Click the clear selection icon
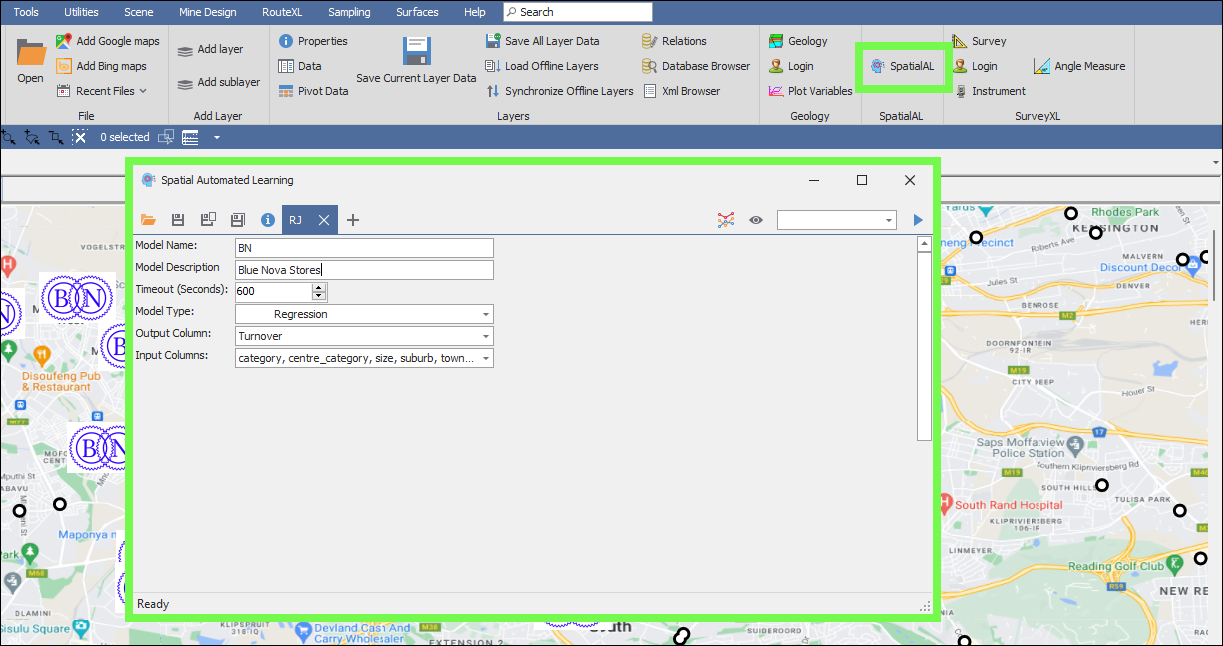This screenshot has width=1223, height=646. click(80, 137)
